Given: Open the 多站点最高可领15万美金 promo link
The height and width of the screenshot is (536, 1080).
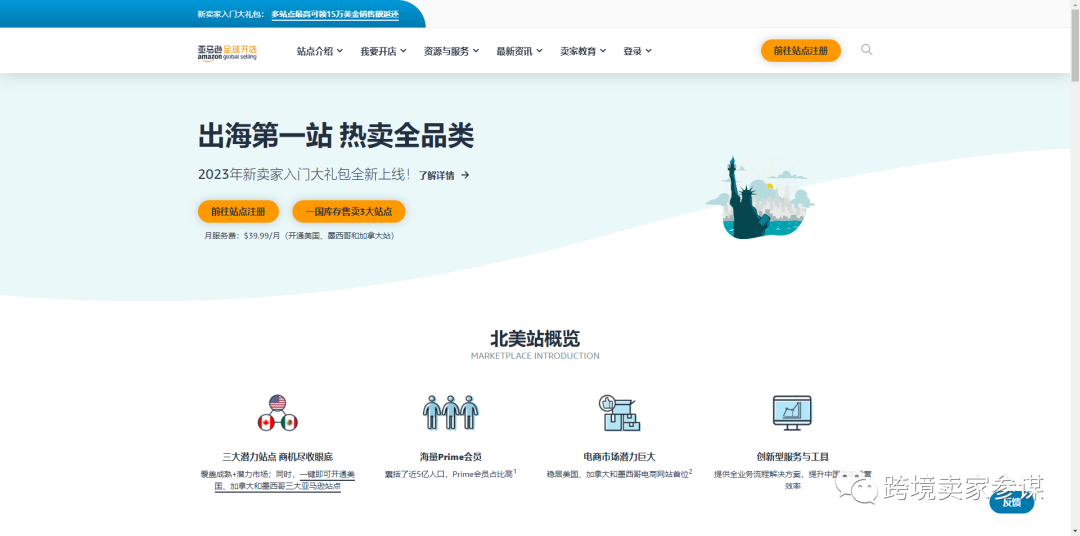Looking at the screenshot, I should point(335,14).
